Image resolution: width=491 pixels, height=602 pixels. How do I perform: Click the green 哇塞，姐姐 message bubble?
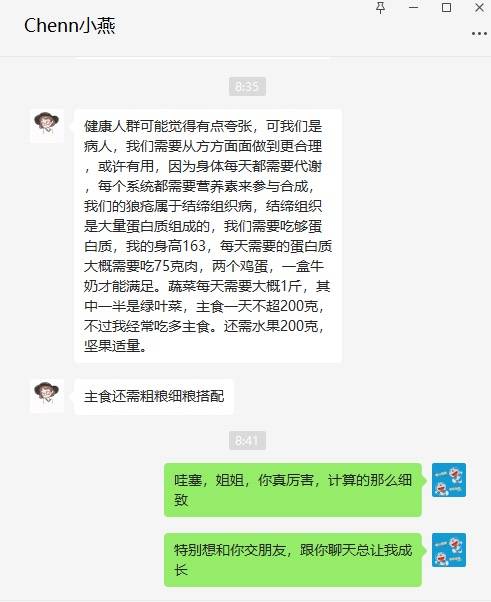pos(293,490)
